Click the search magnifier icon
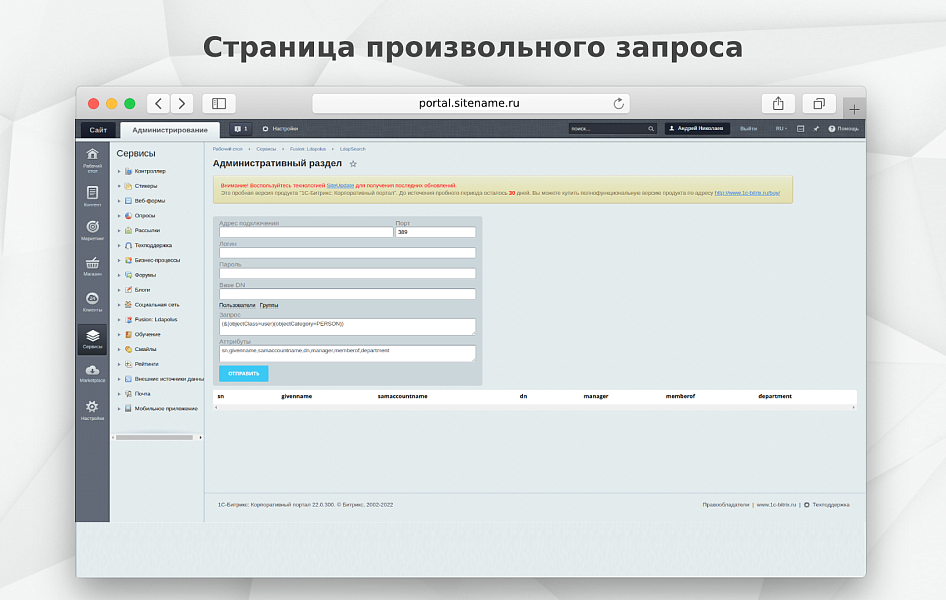946x600 pixels. pyautogui.click(x=651, y=129)
